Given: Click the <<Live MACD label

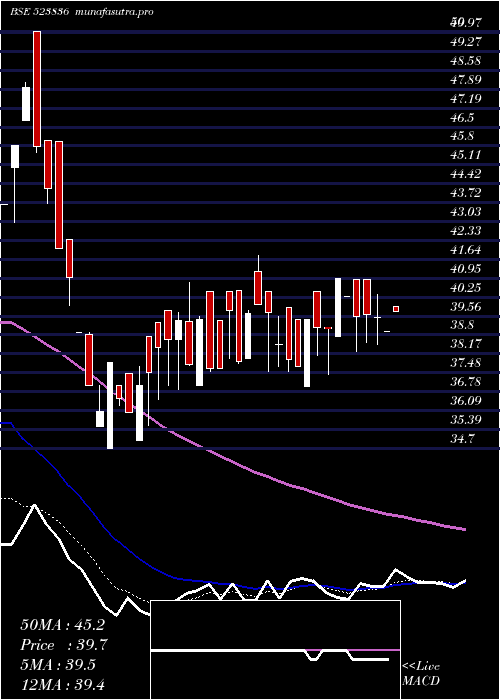Looking at the screenshot, I should point(421,674).
